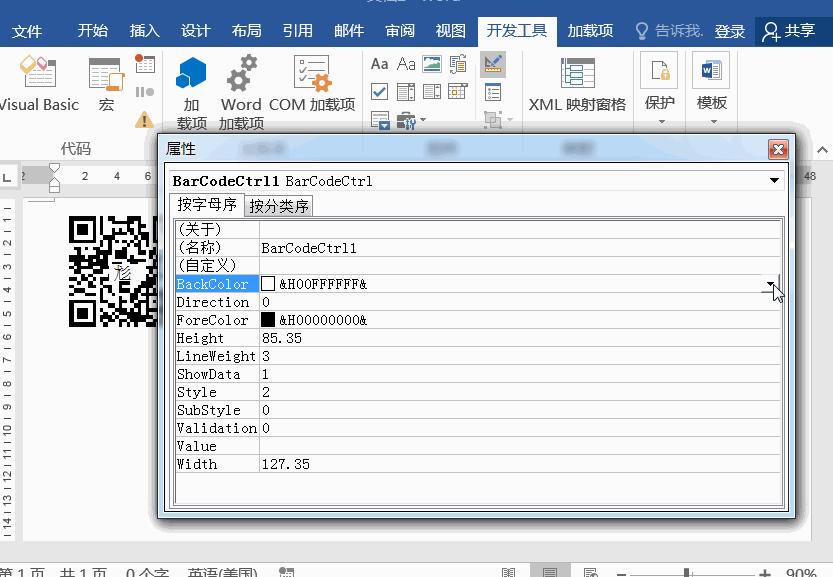Switch to the 审阅 ribbon tab
The height and width of the screenshot is (577, 833).
[400, 31]
